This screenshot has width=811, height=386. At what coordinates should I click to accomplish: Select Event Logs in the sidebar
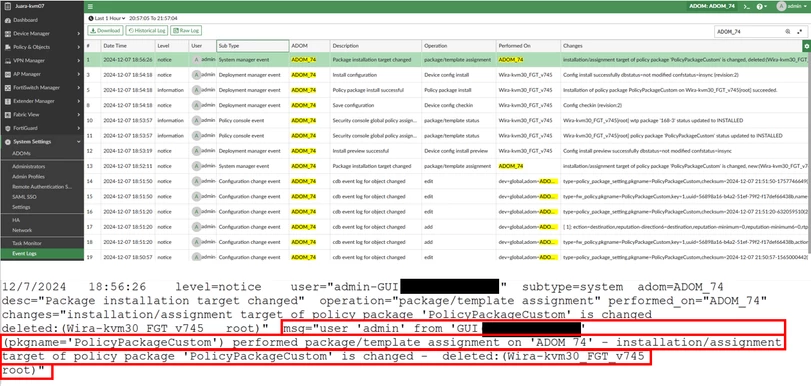[x=42, y=254]
